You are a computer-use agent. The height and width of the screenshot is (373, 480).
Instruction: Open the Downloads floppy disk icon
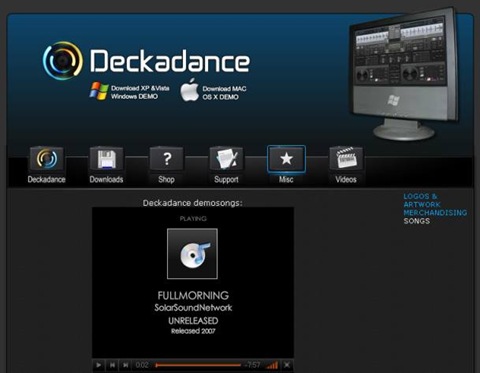106,159
